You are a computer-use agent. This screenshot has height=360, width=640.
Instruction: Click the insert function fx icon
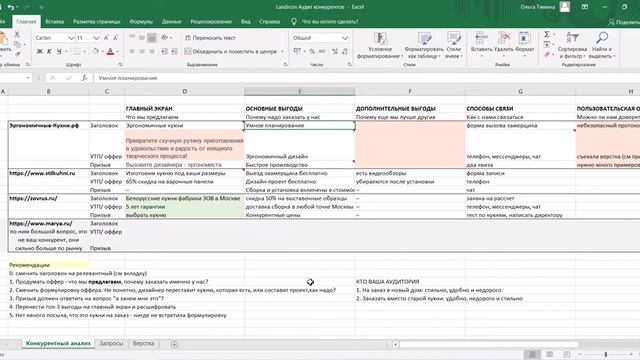84,78
